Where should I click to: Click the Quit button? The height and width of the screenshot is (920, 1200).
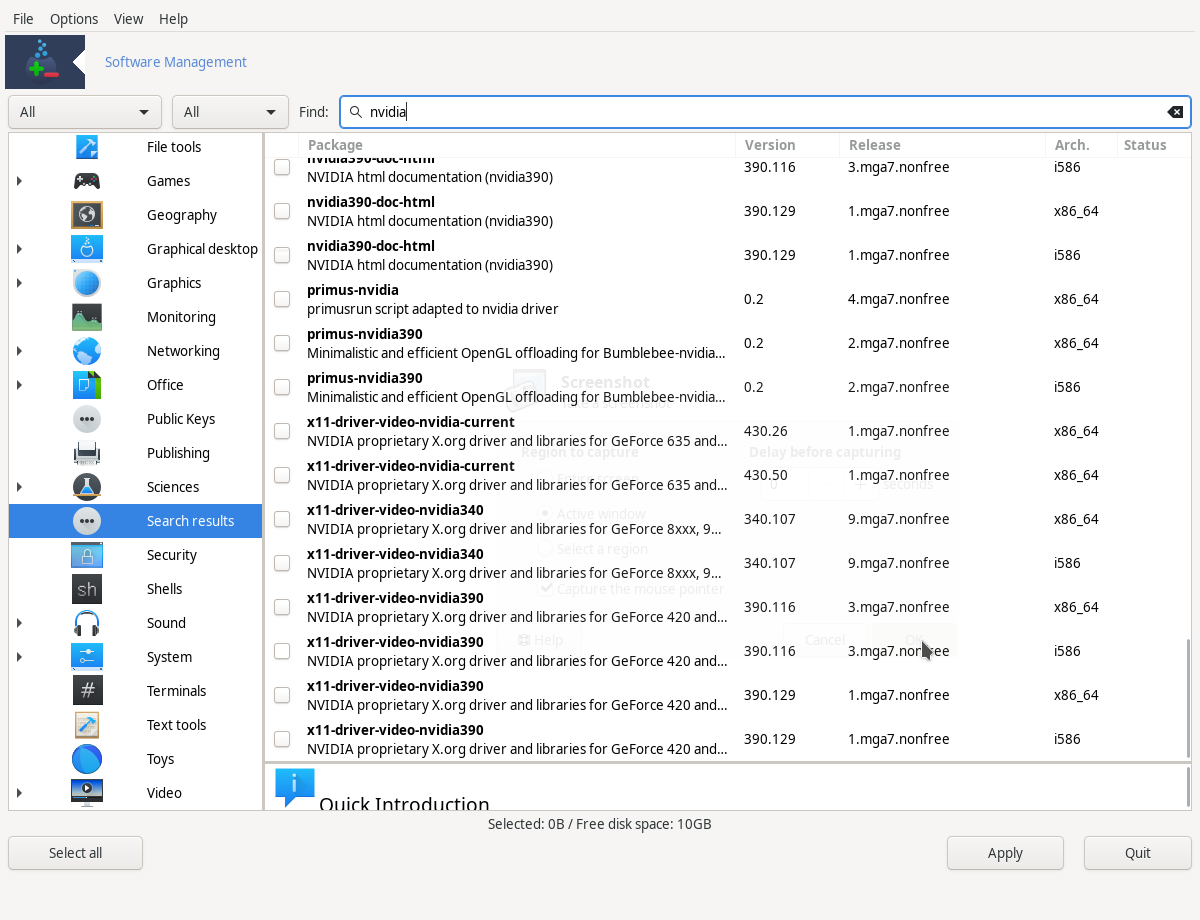[1138, 853]
